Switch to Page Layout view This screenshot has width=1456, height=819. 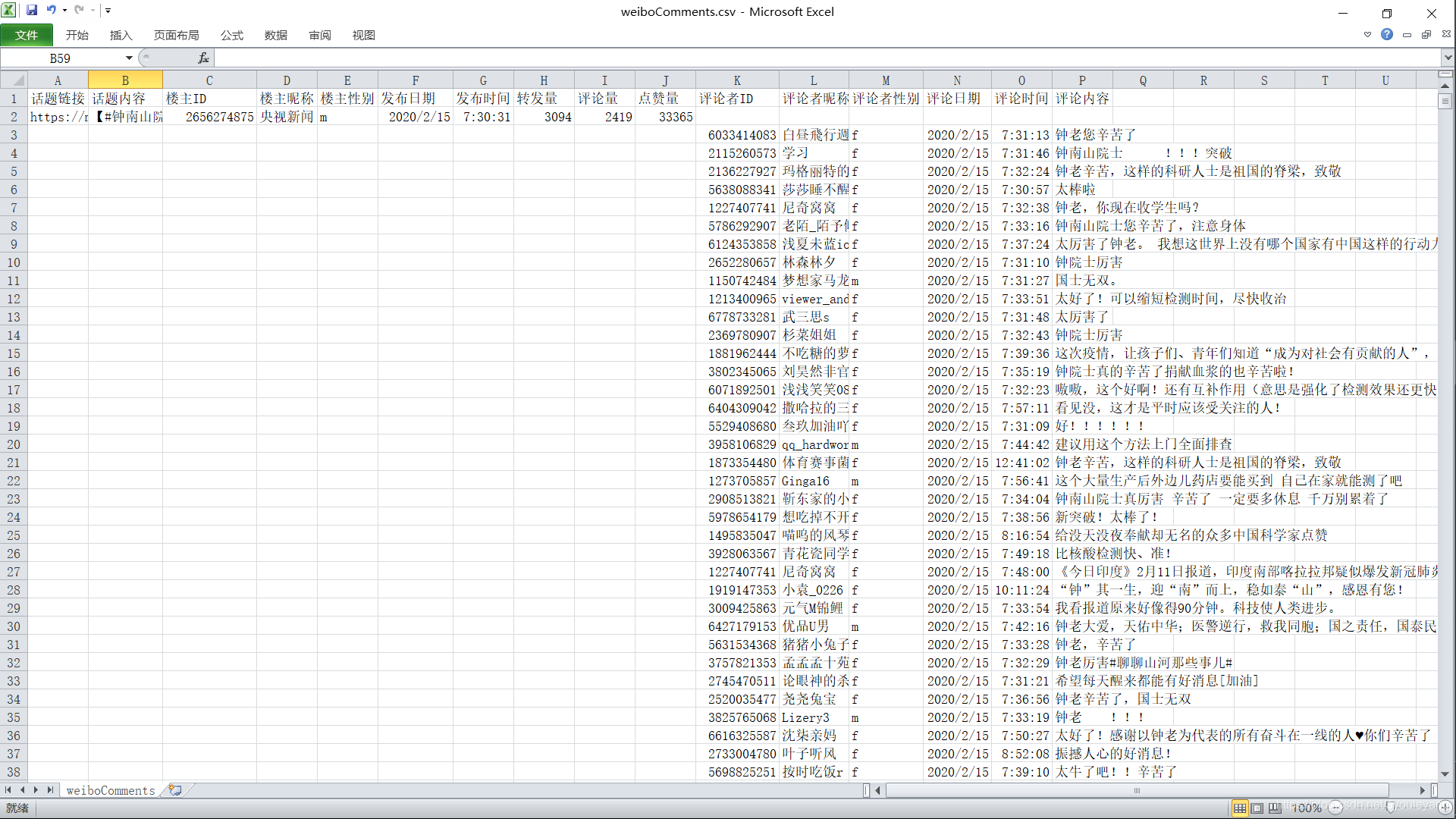coord(1257,808)
